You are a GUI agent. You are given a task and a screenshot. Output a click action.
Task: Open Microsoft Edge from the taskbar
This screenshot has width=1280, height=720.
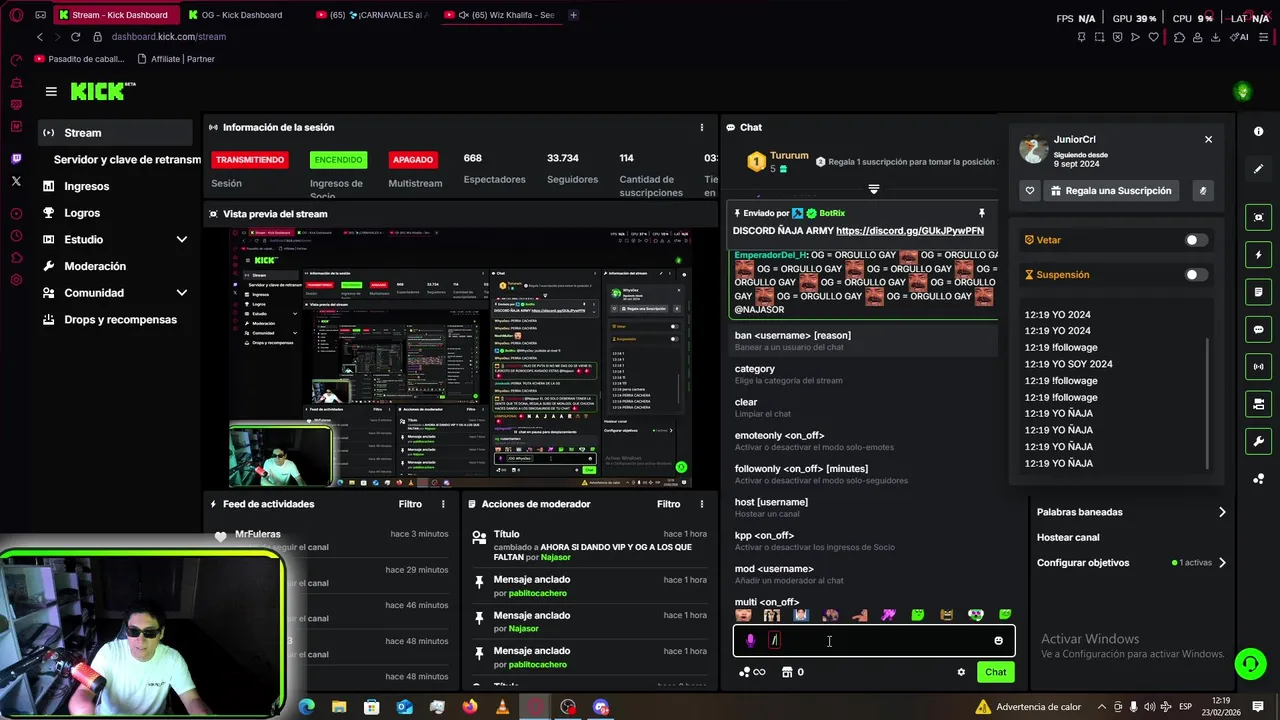pos(307,707)
